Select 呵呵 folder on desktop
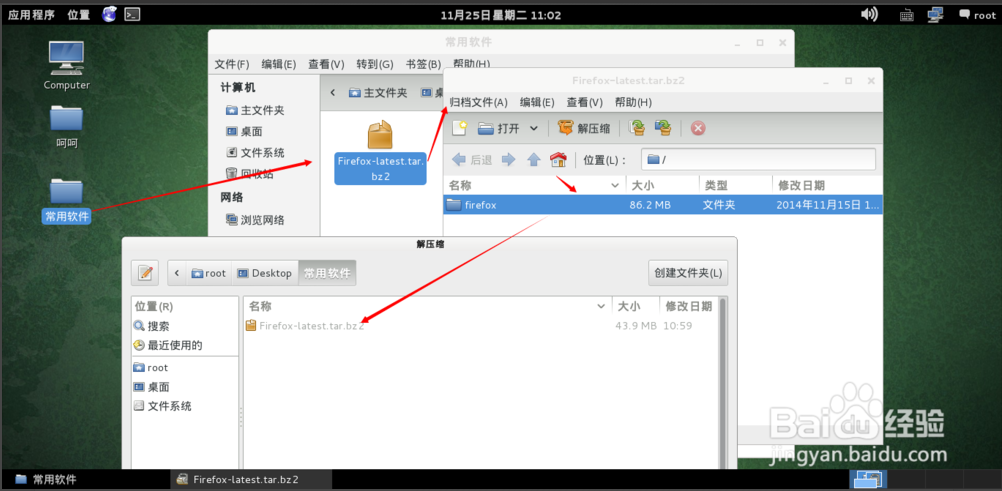This screenshot has height=491, width=1002. 66,127
